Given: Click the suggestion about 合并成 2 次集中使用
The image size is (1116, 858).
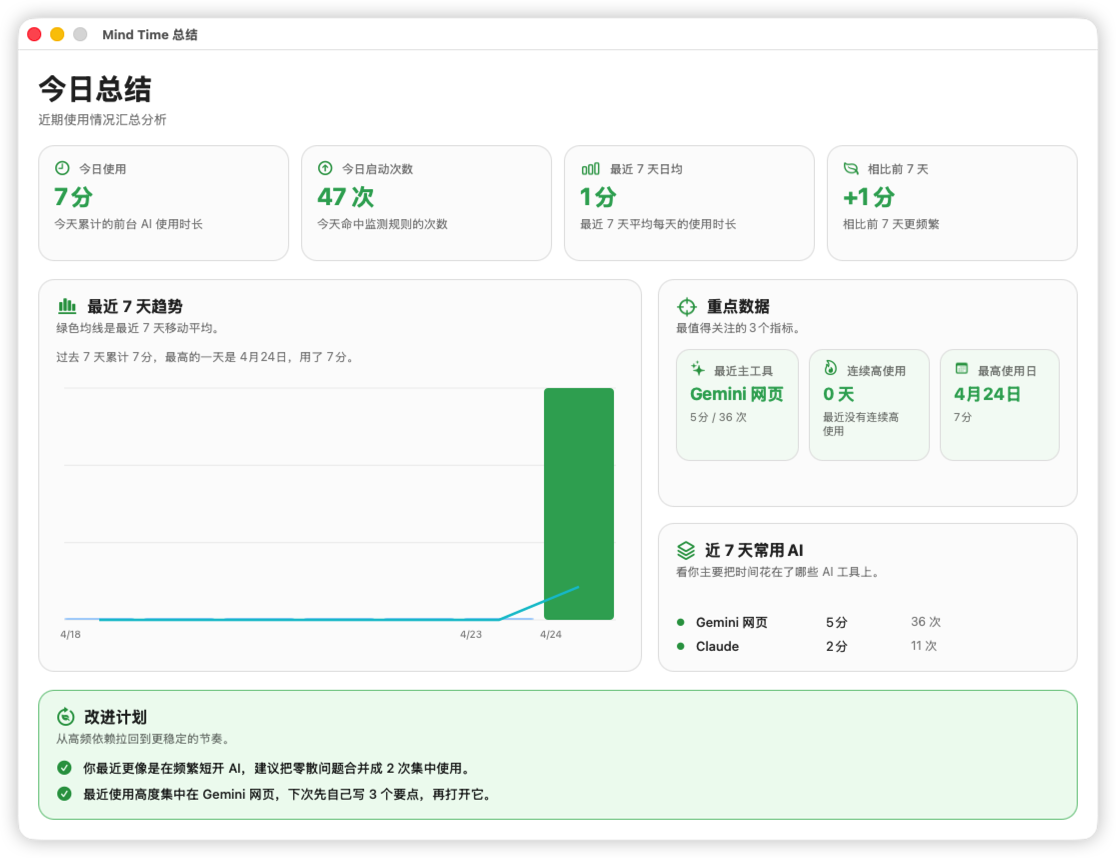Looking at the screenshot, I should (278, 768).
